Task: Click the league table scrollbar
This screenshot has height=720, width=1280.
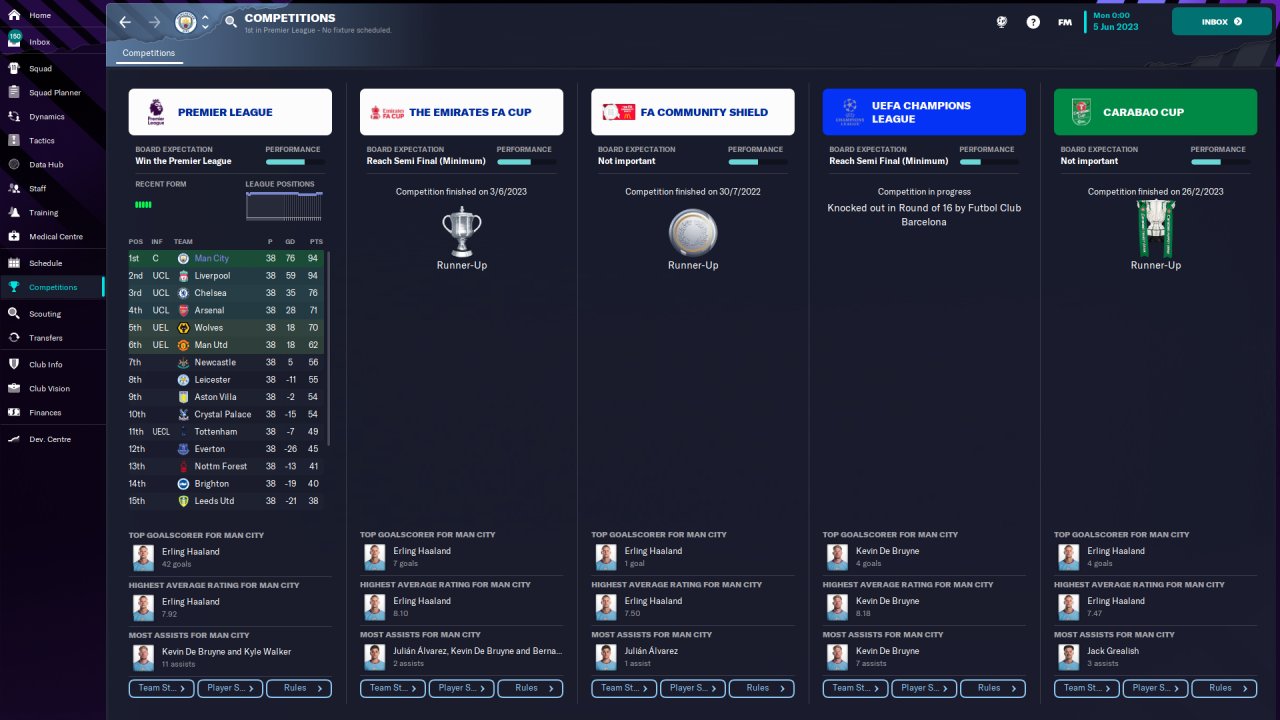Action: (x=328, y=350)
